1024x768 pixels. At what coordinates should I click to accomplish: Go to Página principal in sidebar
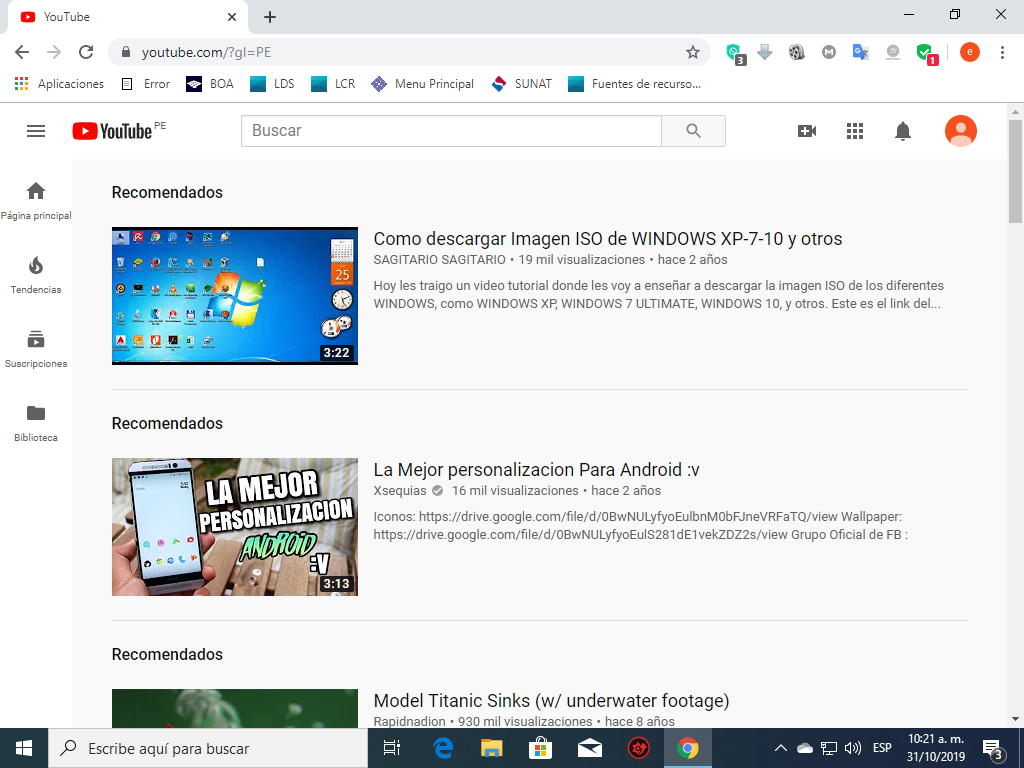[36, 201]
